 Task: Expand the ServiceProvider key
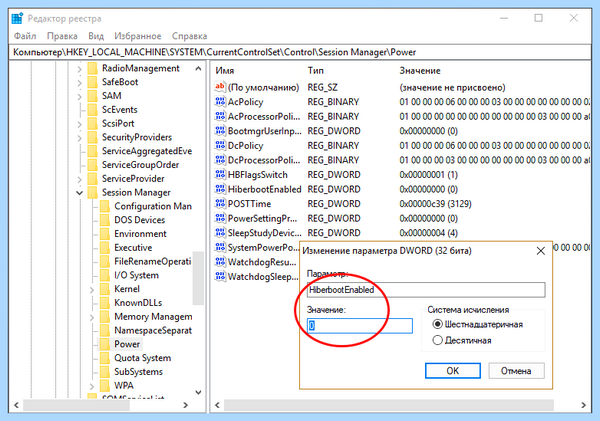tap(79, 179)
